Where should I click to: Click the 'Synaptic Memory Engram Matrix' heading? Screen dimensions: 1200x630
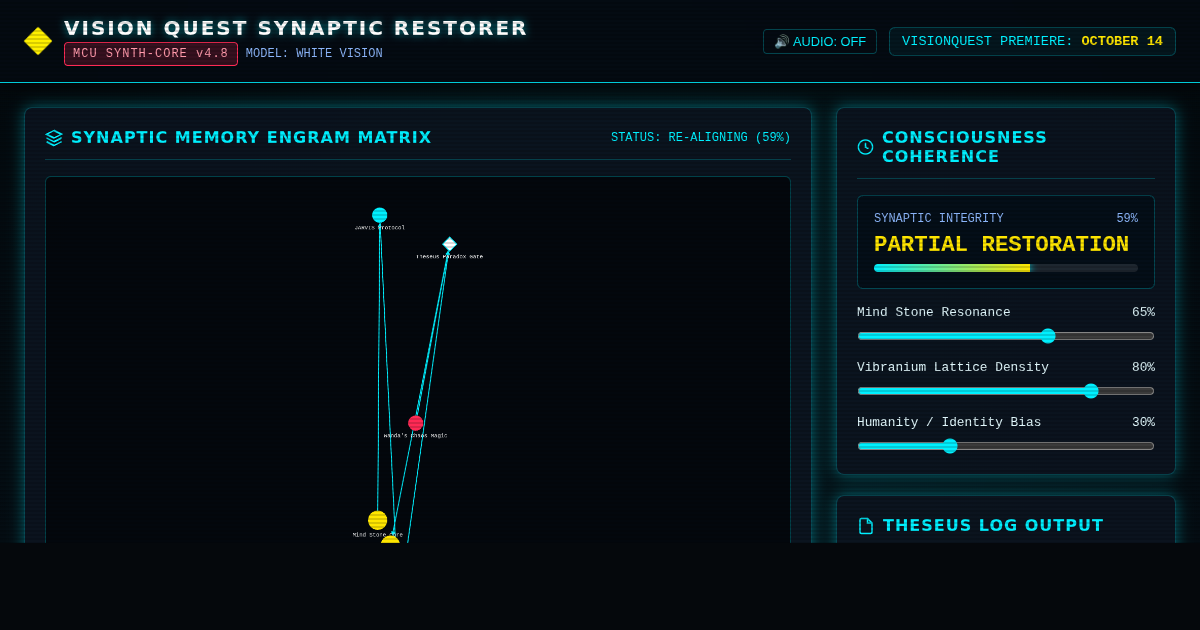click(x=251, y=138)
